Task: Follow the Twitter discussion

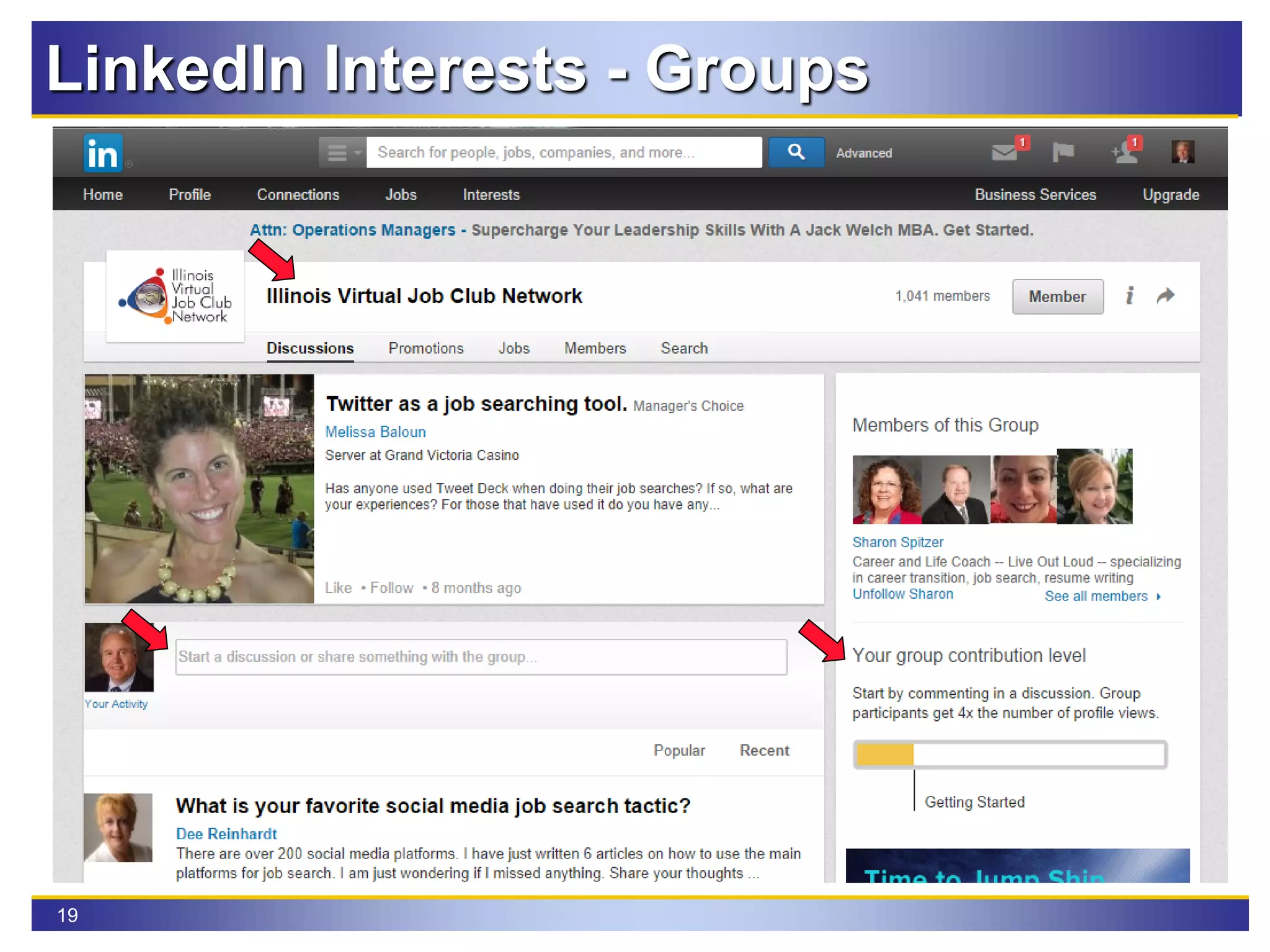Action: pos(392,588)
